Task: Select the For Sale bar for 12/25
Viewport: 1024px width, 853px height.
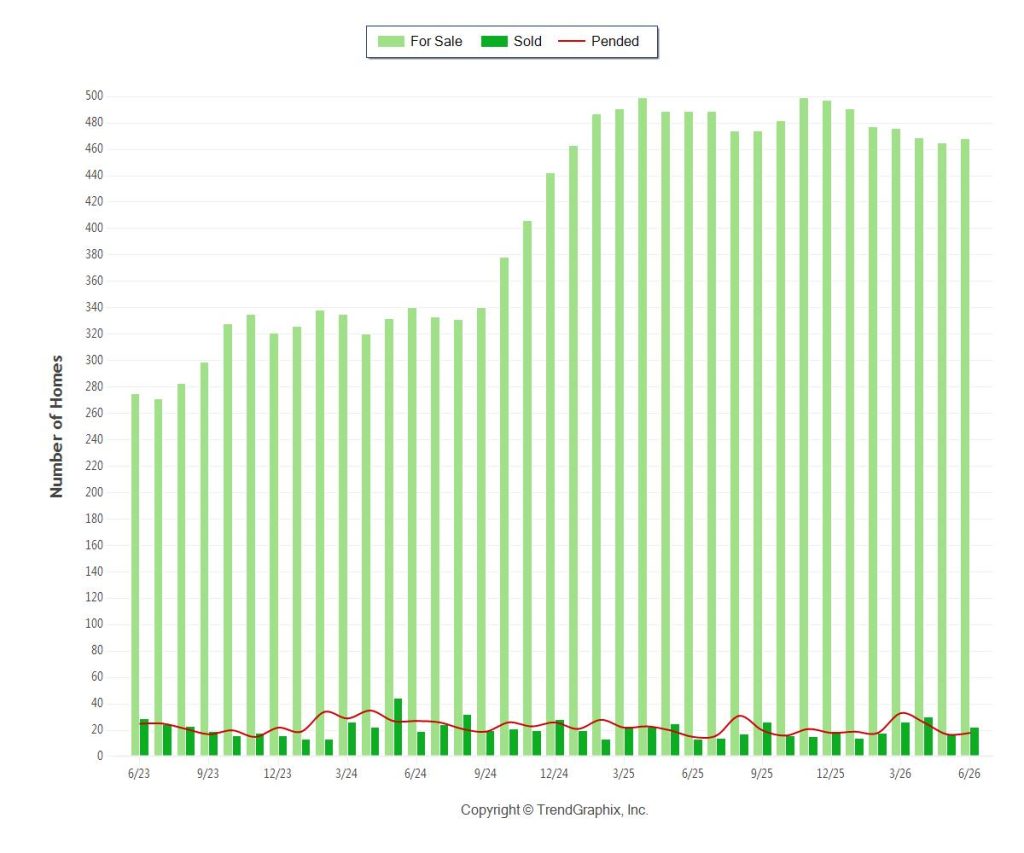Action: (827, 428)
